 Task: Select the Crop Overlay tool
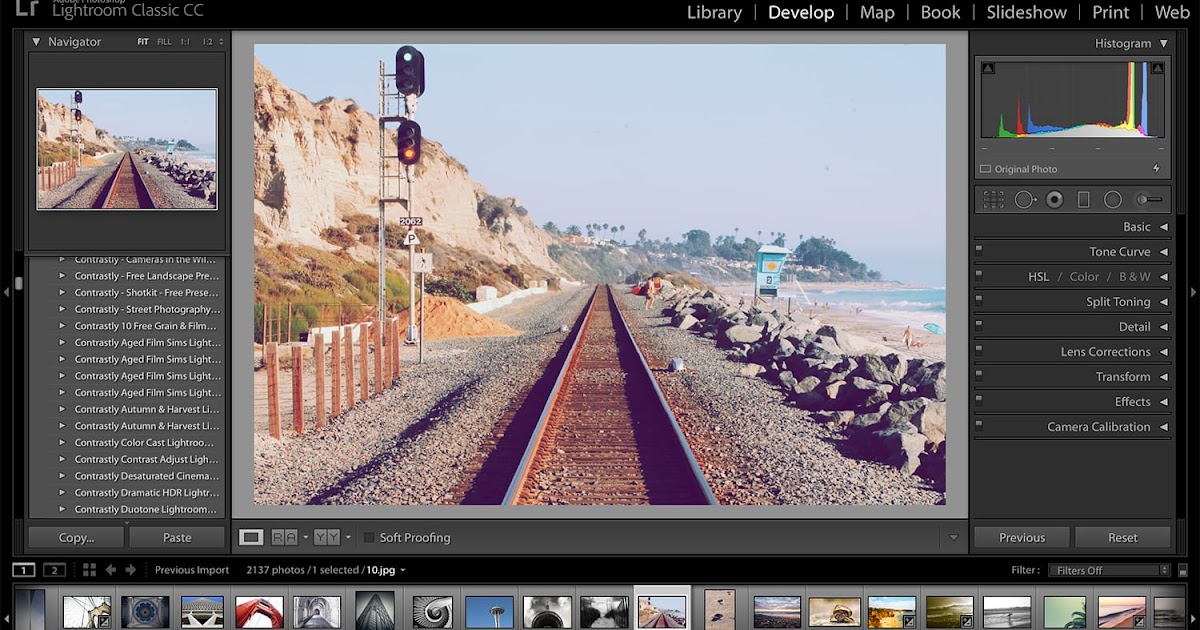click(993, 200)
